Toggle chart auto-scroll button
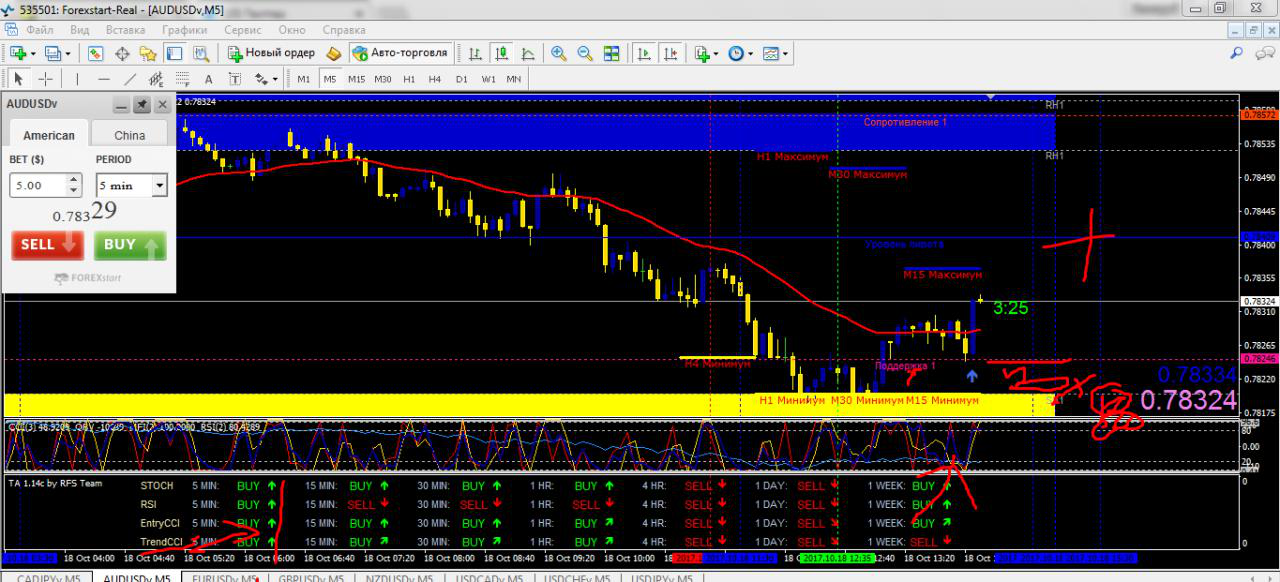 [645, 53]
